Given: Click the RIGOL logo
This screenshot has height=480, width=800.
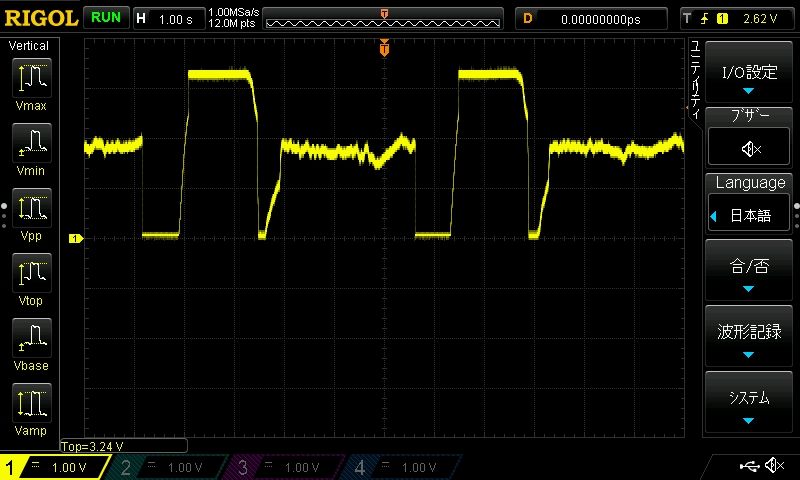Looking at the screenshot, I should tap(41, 18).
